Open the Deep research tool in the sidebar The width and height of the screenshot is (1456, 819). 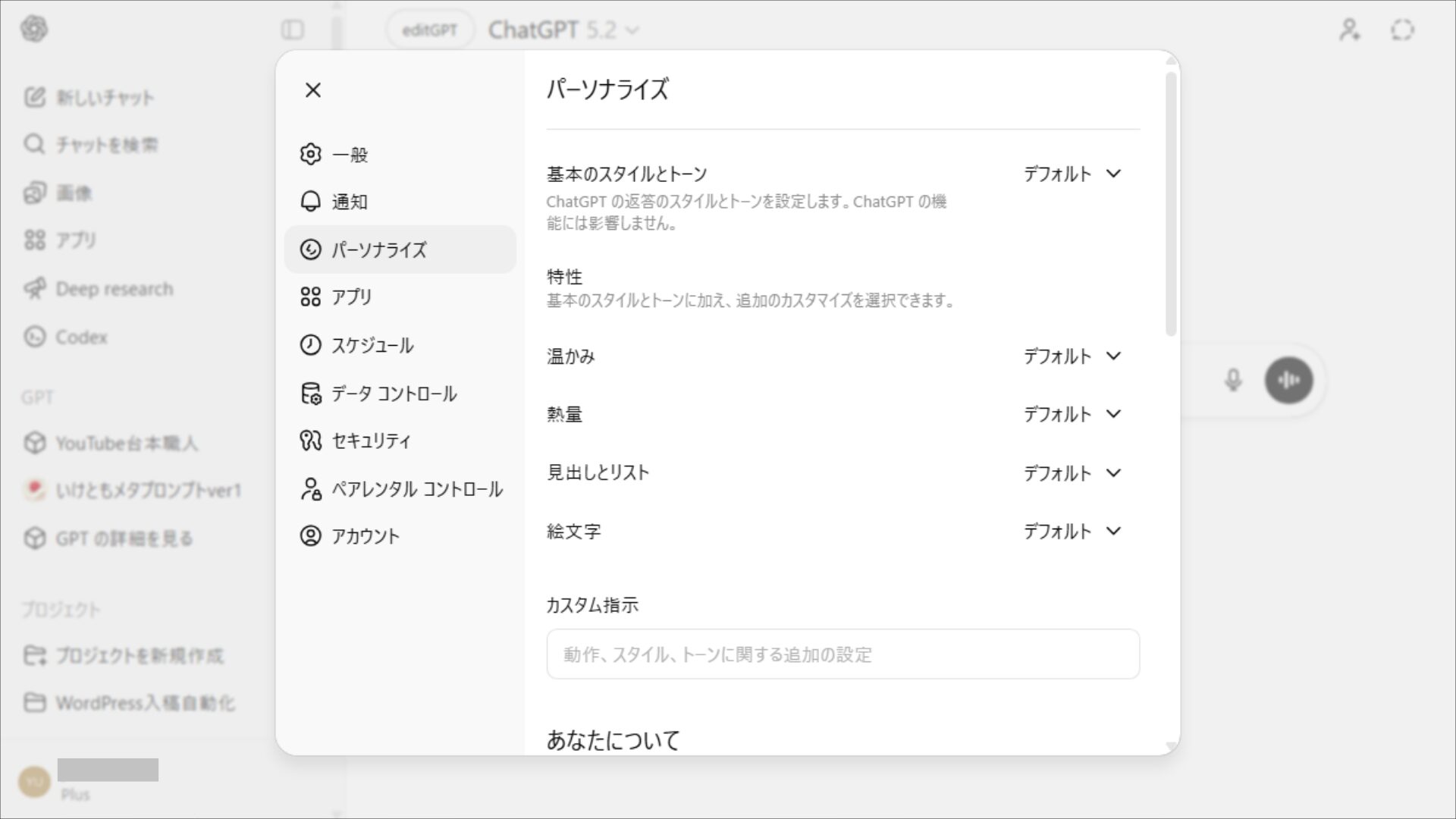click(x=114, y=289)
